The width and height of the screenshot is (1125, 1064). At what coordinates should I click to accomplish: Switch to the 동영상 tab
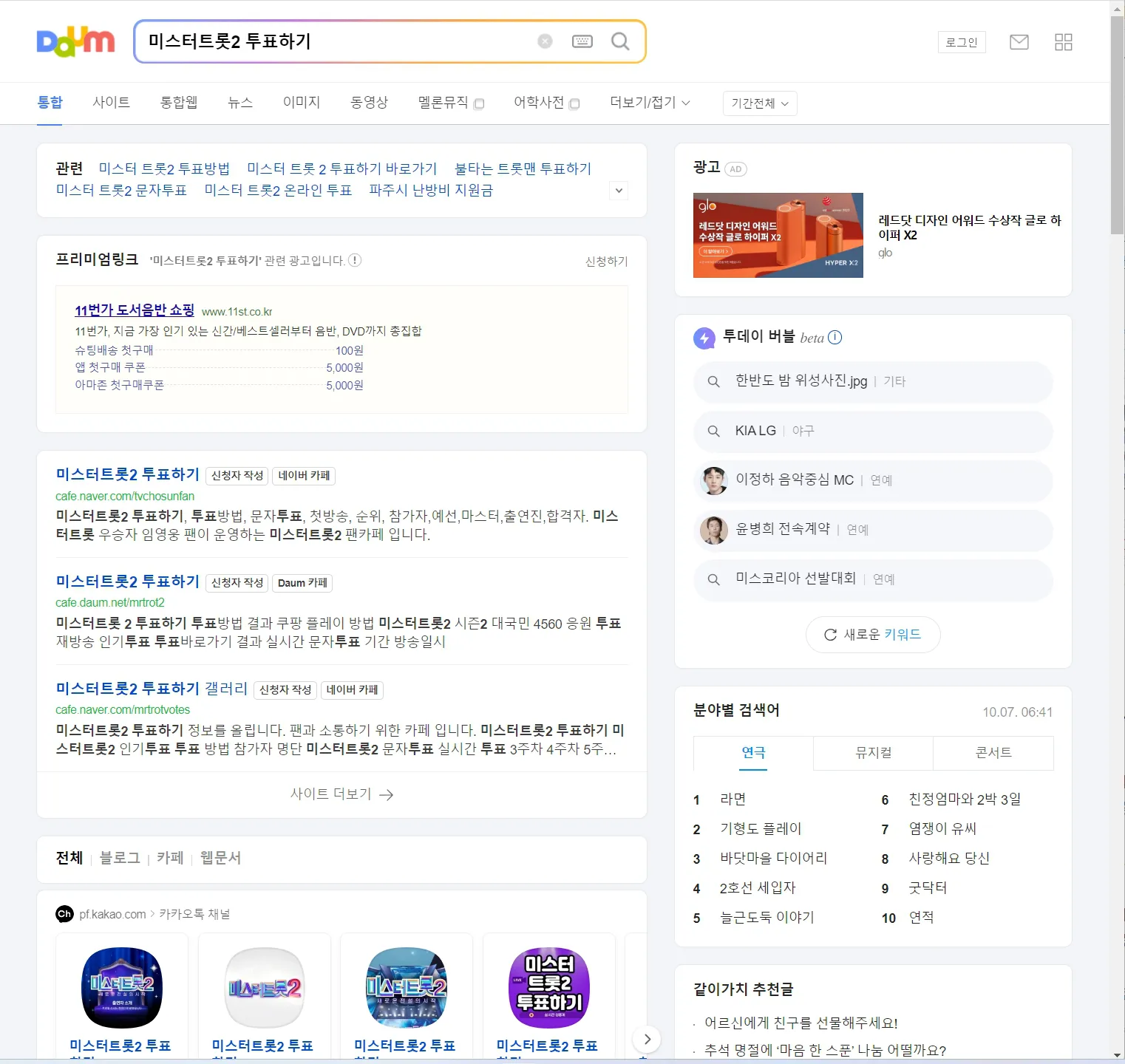point(369,102)
